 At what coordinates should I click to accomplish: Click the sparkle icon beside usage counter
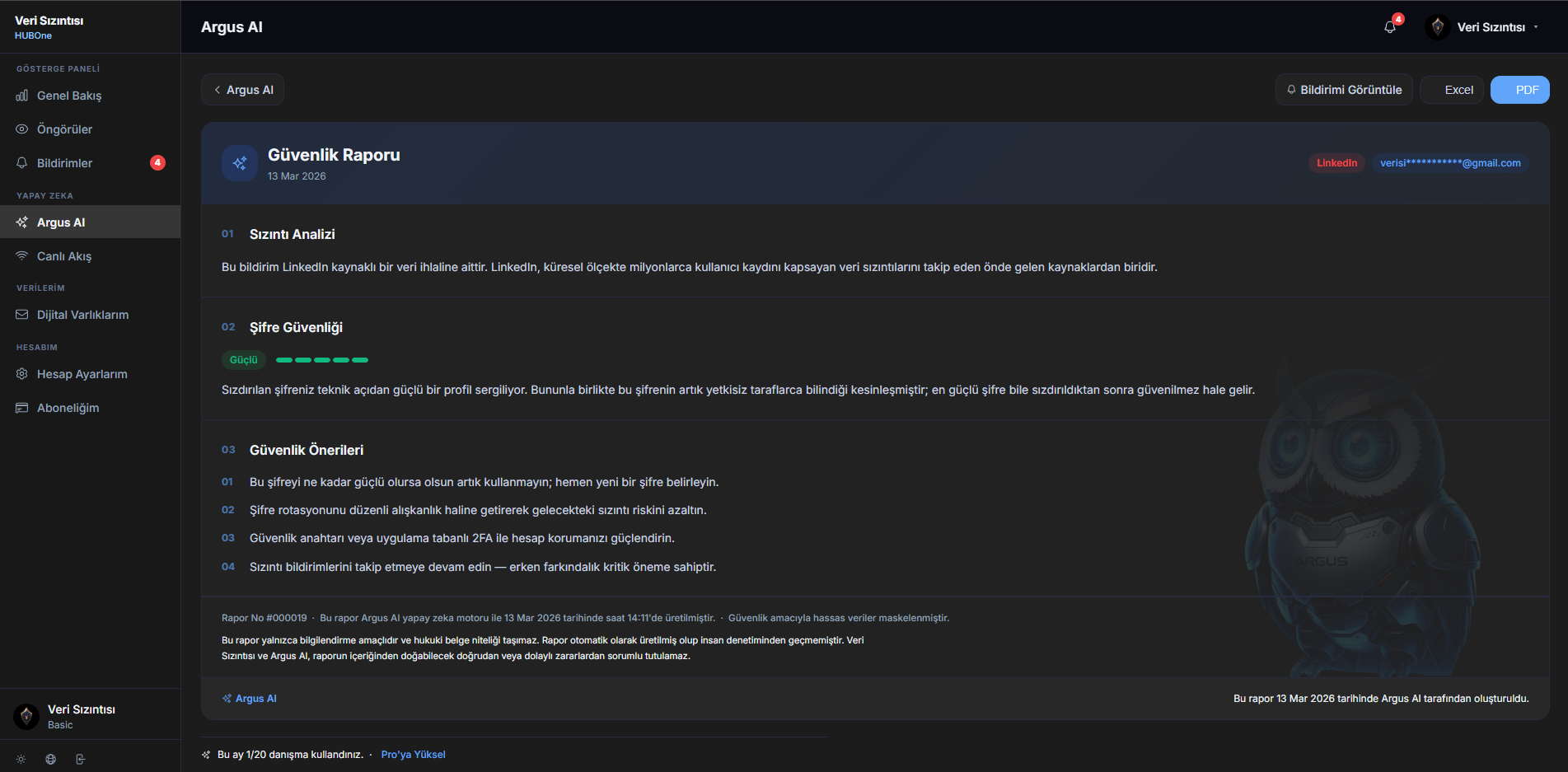point(206,755)
